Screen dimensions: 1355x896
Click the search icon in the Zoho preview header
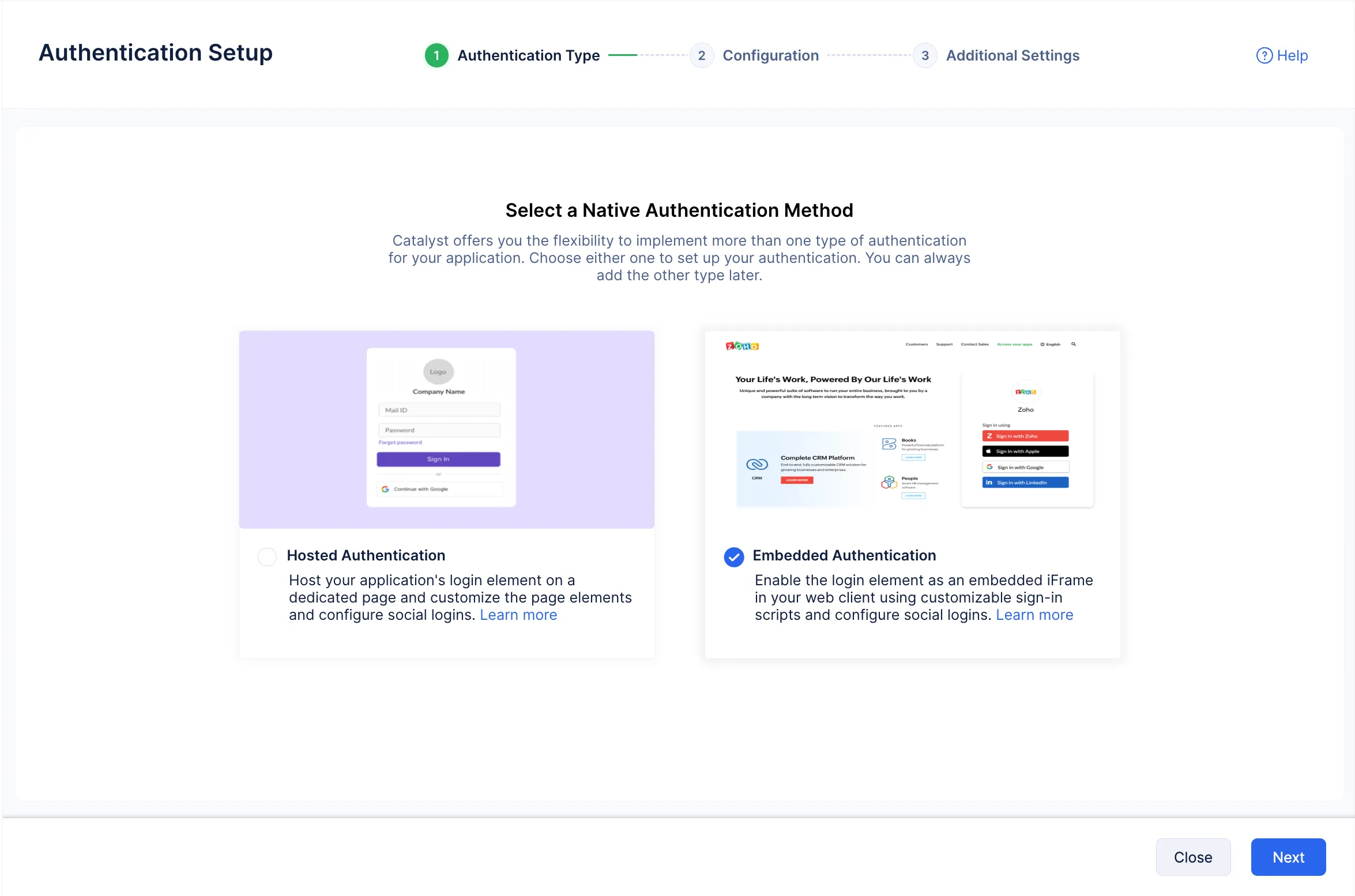click(x=1074, y=344)
